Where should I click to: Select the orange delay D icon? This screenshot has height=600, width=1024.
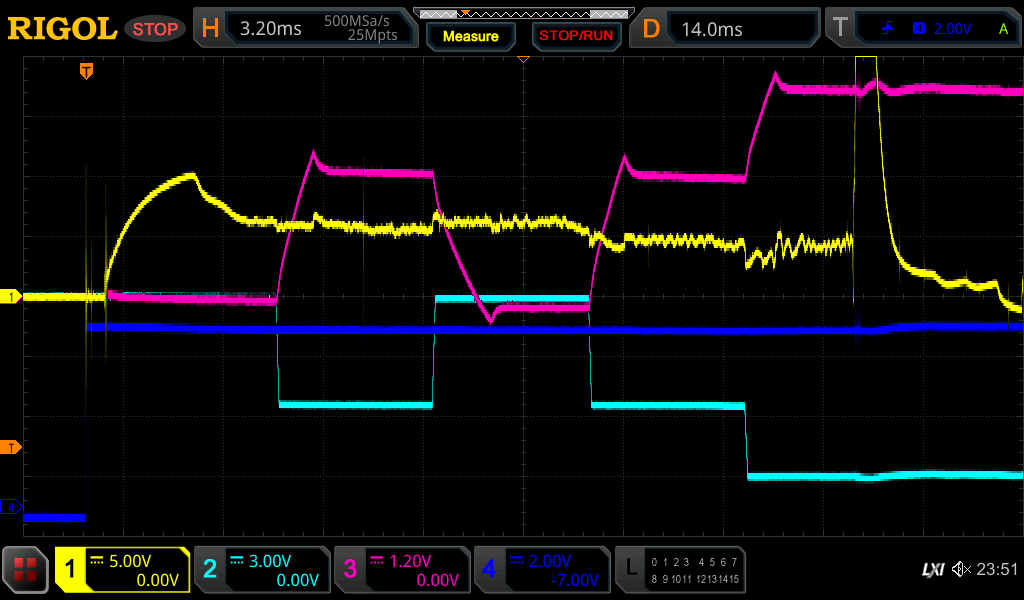coord(651,29)
